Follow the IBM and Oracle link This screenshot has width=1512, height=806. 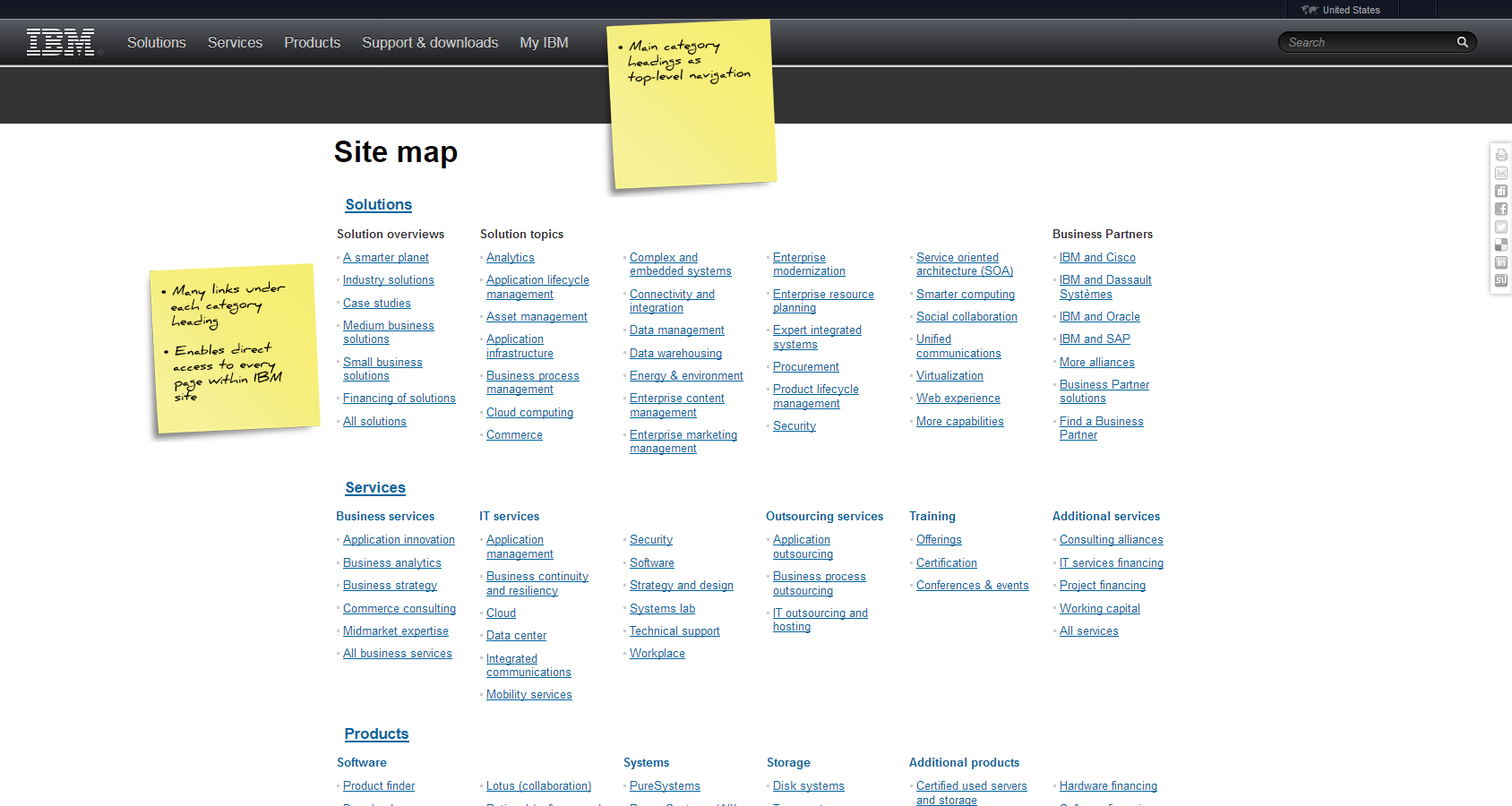point(1099,317)
